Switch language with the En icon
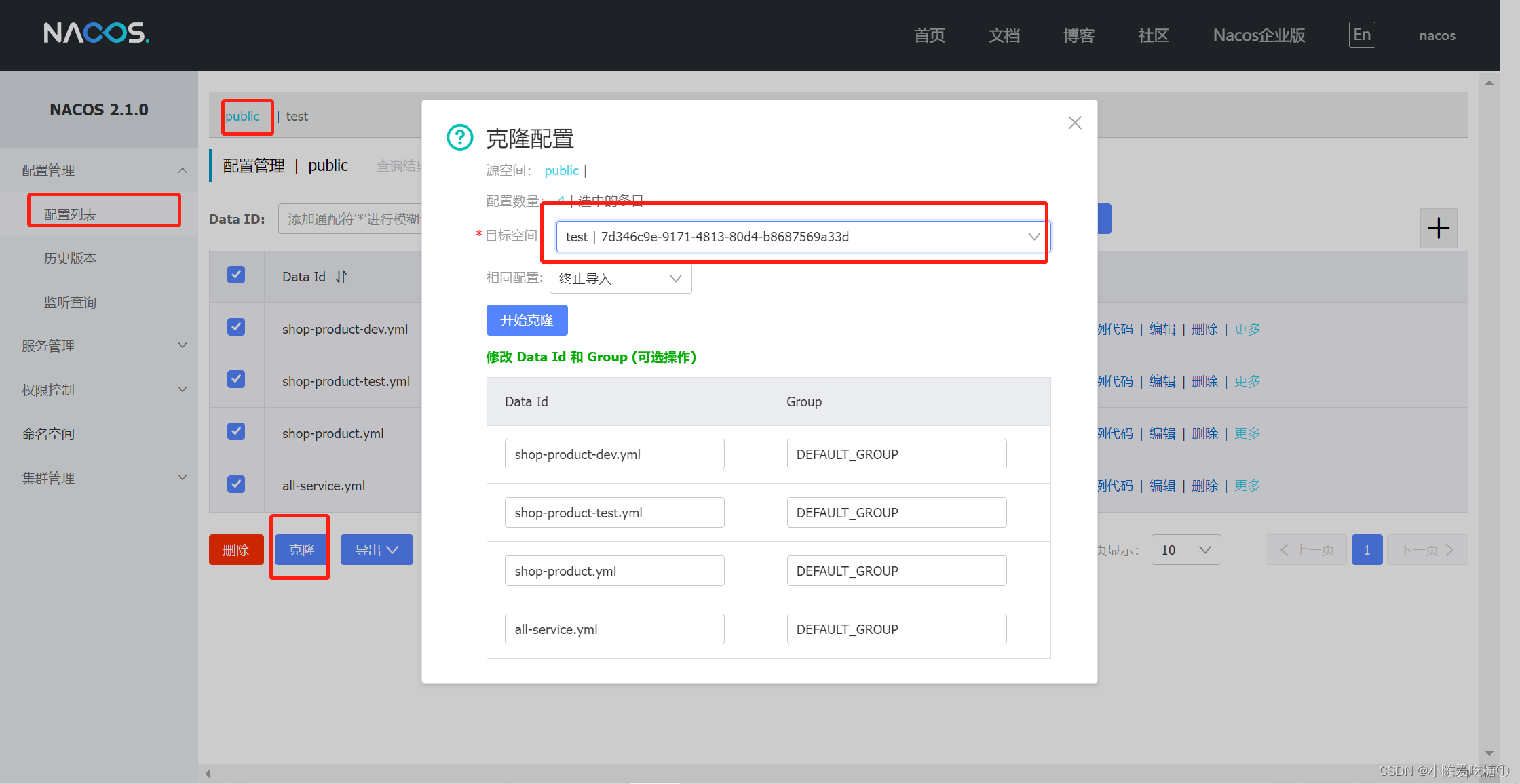Image resolution: width=1520 pixels, height=784 pixels. 1361,35
